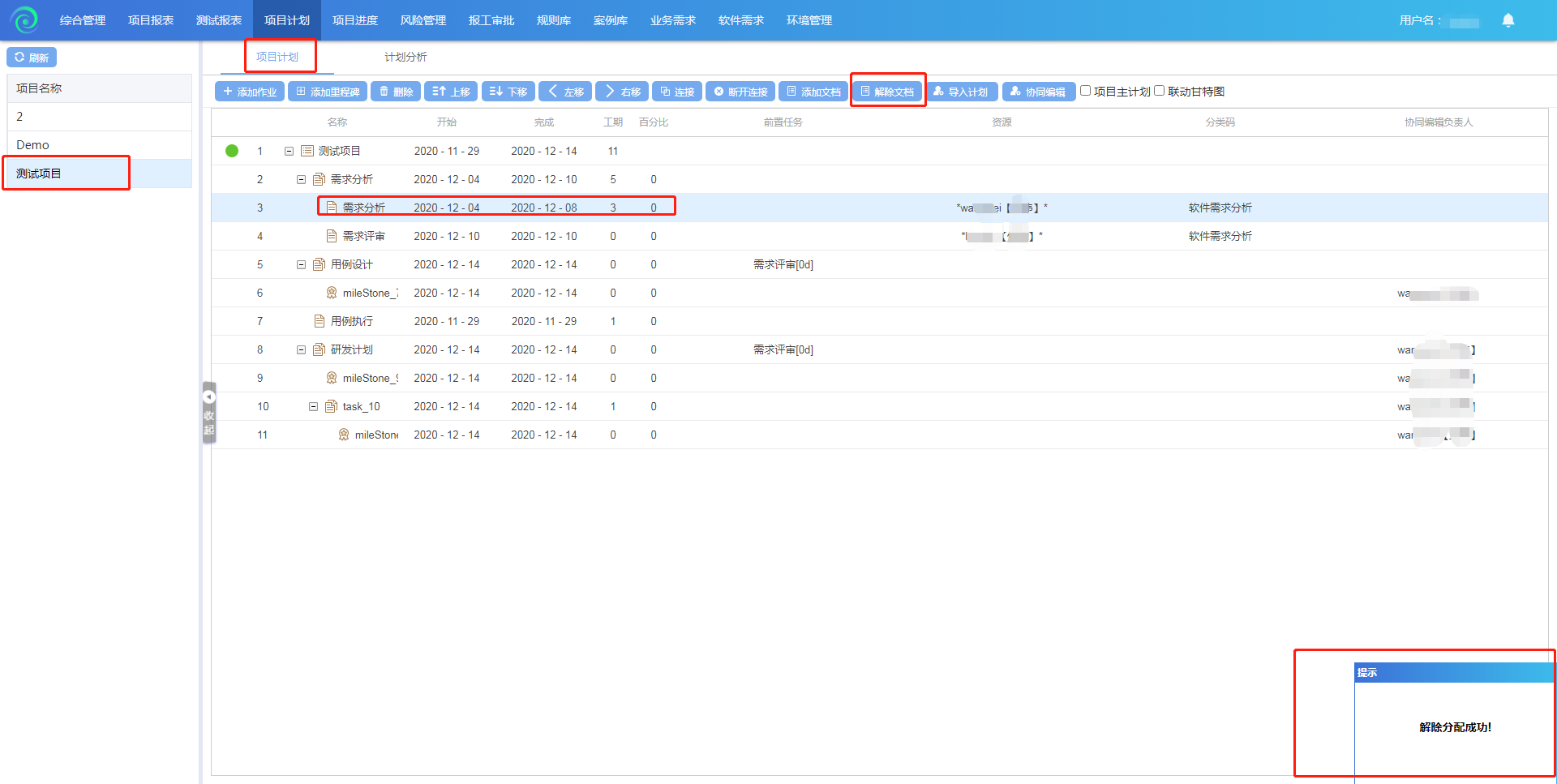Click the document icon for 需求评审

332,236
